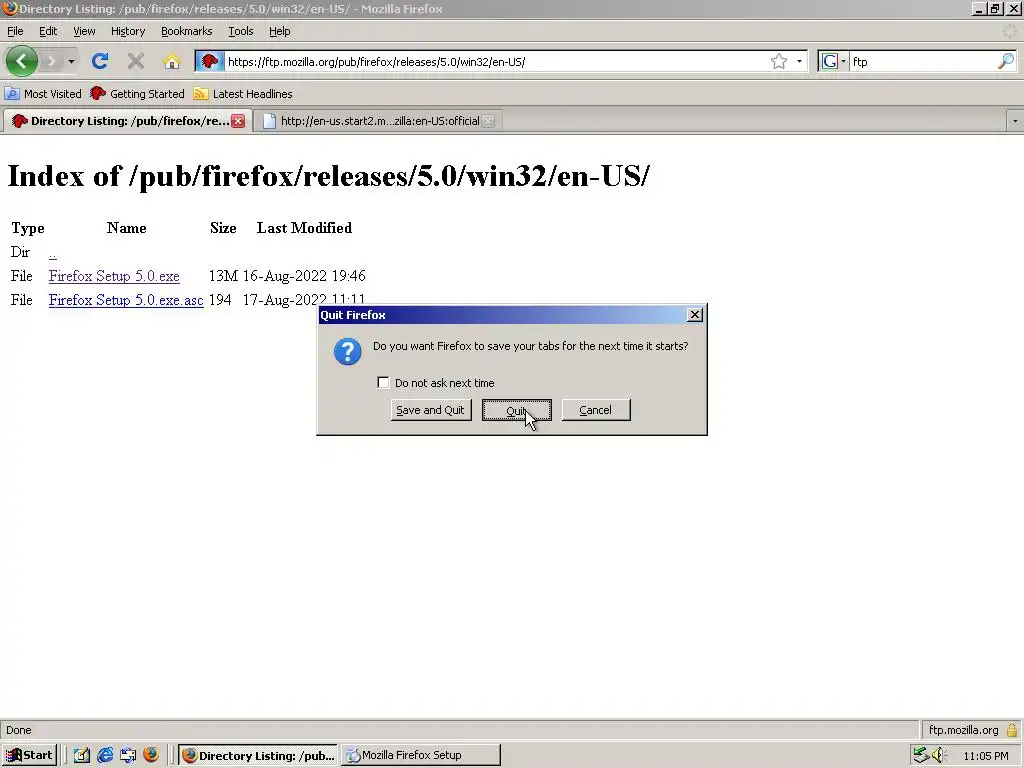The width and height of the screenshot is (1024, 768).
Task: Click the Type column header
Action: coord(28,228)
